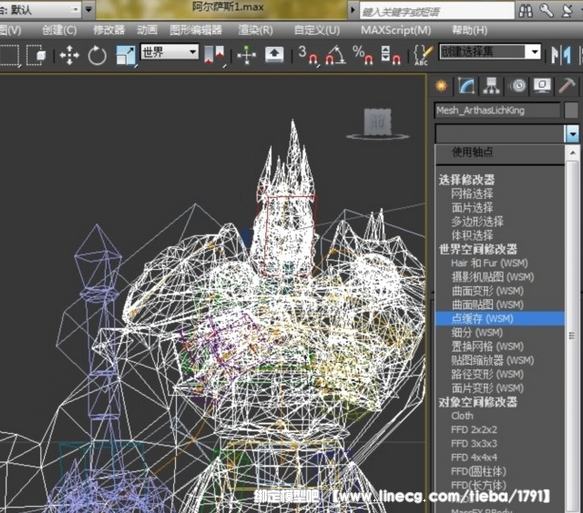Toggle the Spinner Snap button

(x=390, y=55)
